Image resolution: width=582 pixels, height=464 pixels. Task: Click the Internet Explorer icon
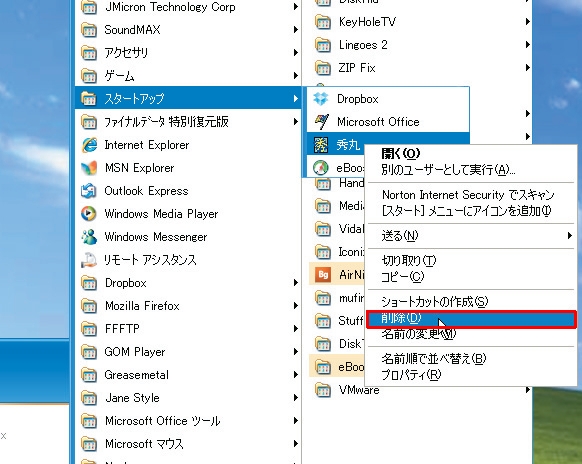click(89, 145)
